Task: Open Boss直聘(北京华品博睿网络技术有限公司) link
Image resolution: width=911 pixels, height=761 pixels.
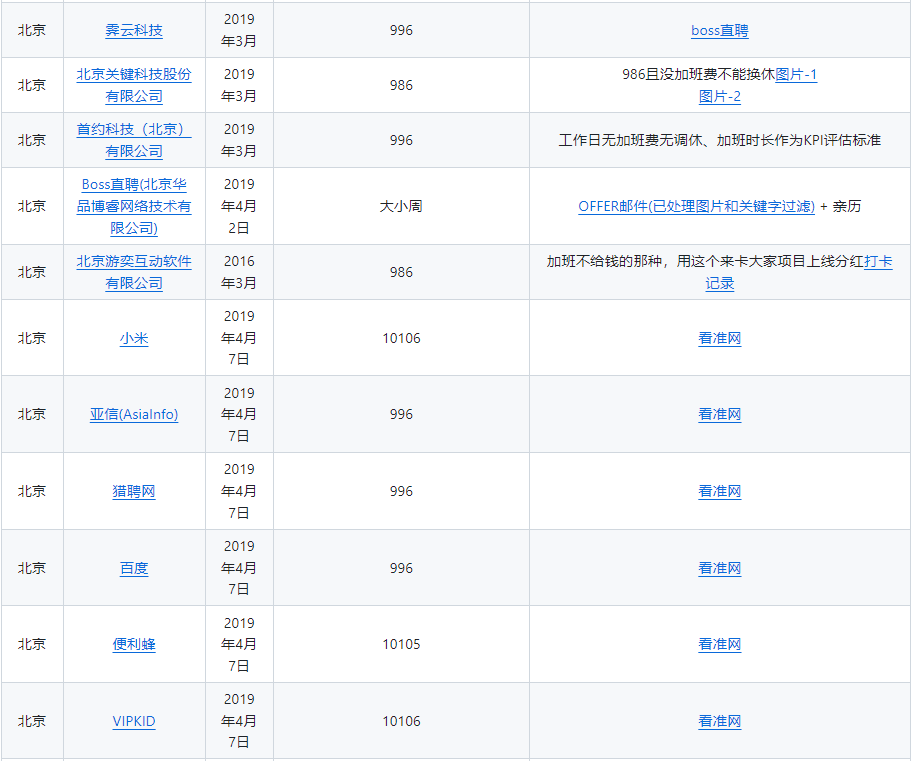Action: click(134, 206)
